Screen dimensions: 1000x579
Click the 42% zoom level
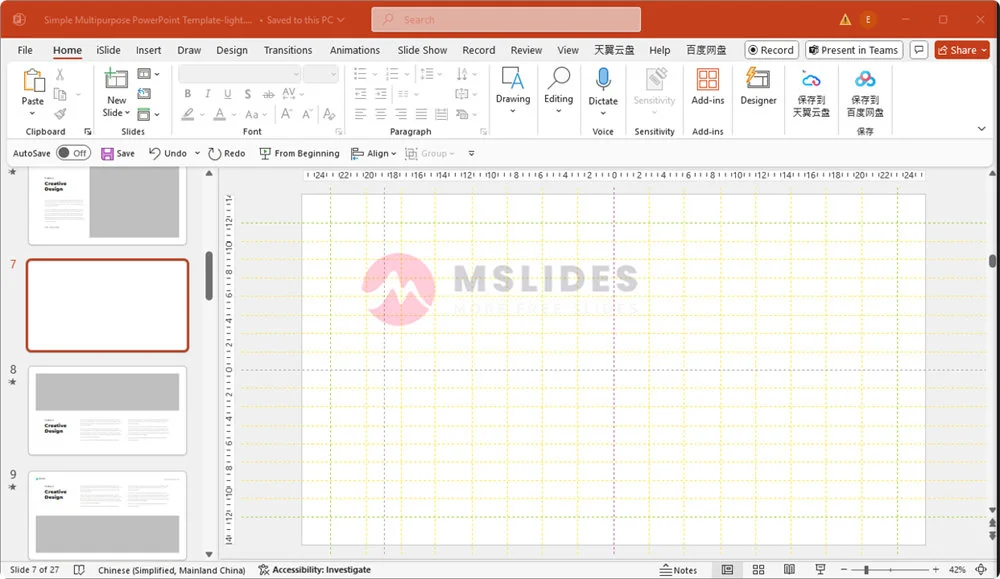[x=957, y=569]
